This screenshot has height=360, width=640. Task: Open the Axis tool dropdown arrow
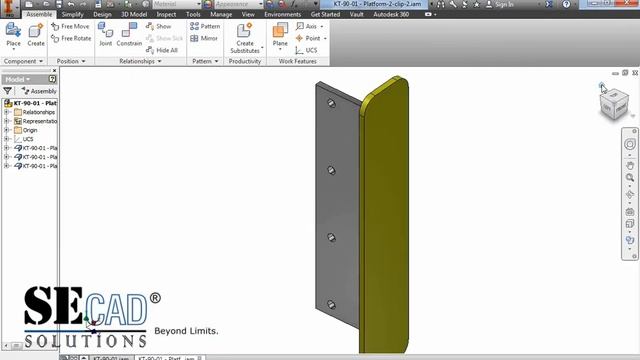click(x=322, y=27)
